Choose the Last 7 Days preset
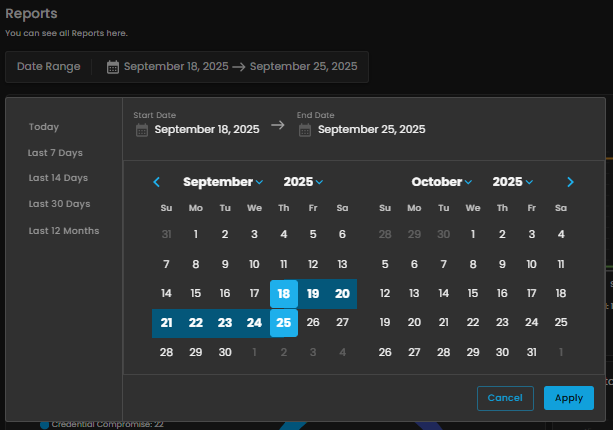 pyautogui.click(x=55, y=153)
